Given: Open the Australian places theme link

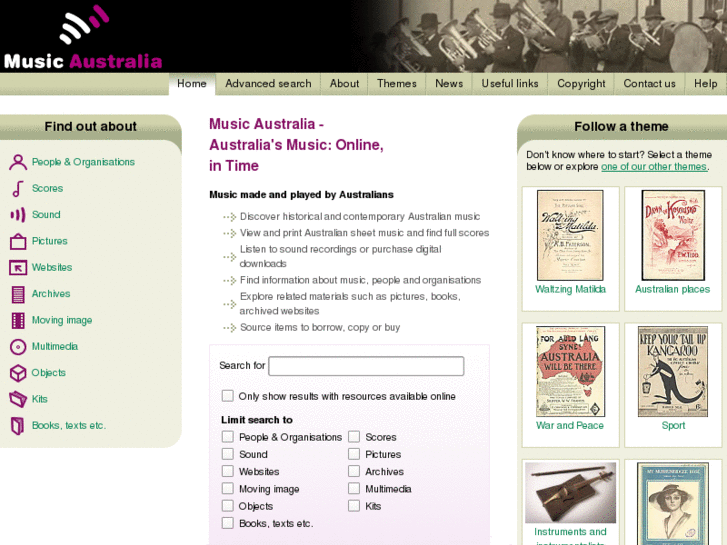Looking at the screenshot, I should pyautogui.click(x=672, y=289).
